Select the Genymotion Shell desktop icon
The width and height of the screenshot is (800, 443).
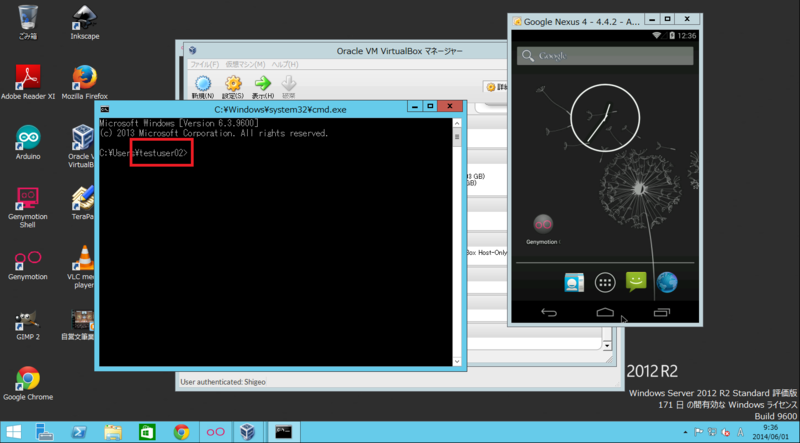point(28,206)
